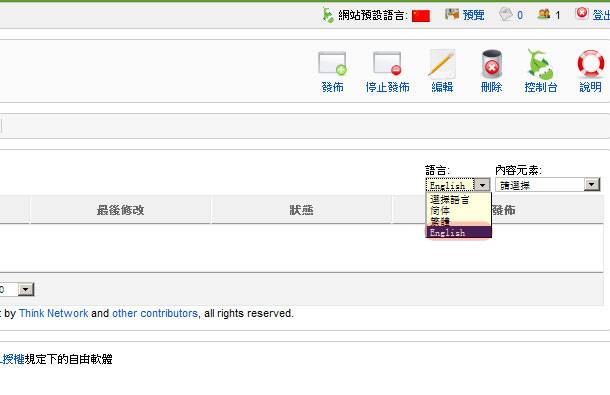
Task: Open the 授權 license link
Action: point(13,359)
